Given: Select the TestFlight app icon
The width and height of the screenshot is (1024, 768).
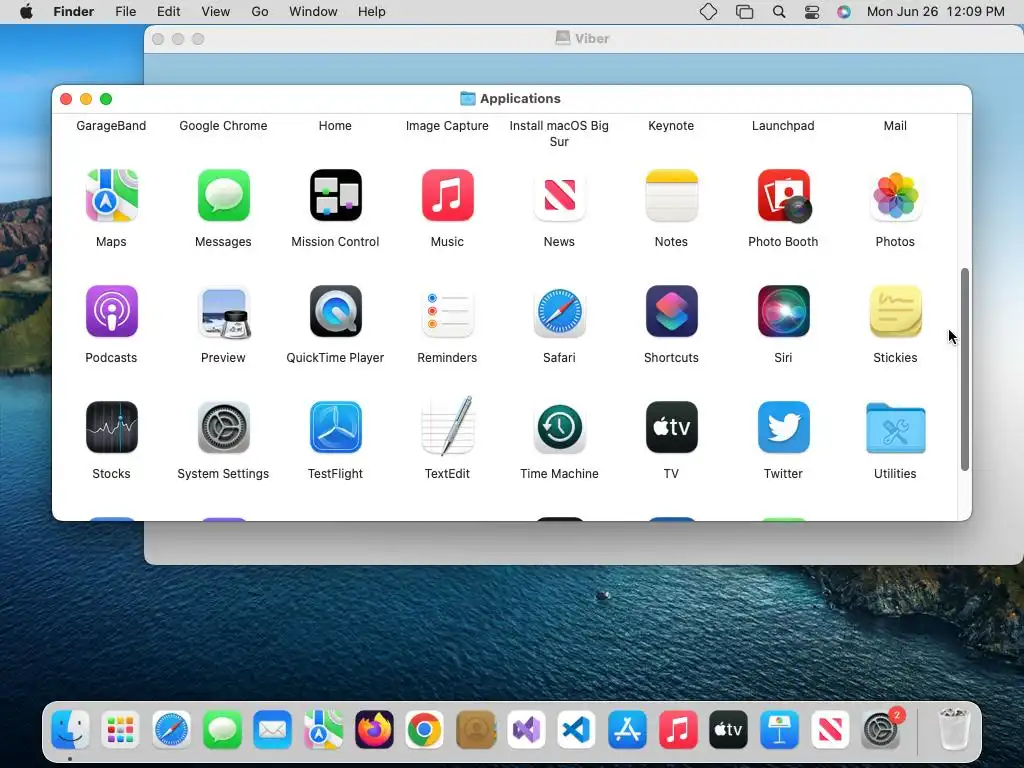Looking at the screenshot, I should tap(336, 427).
